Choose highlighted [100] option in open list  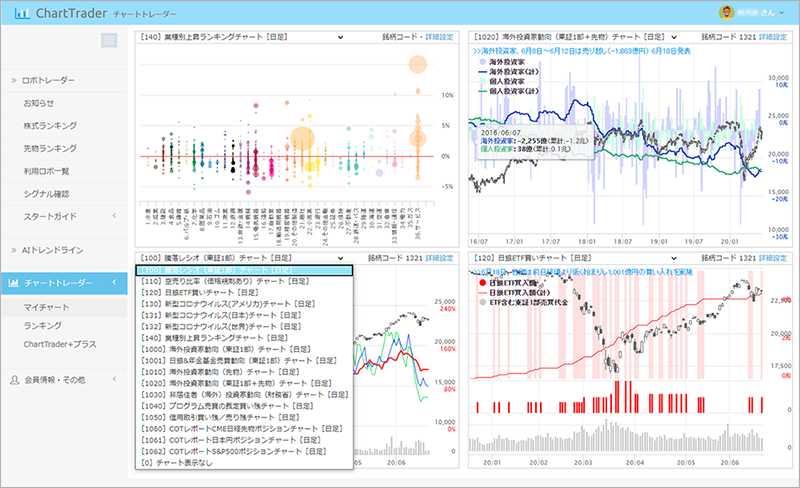(x=244, y=270)
